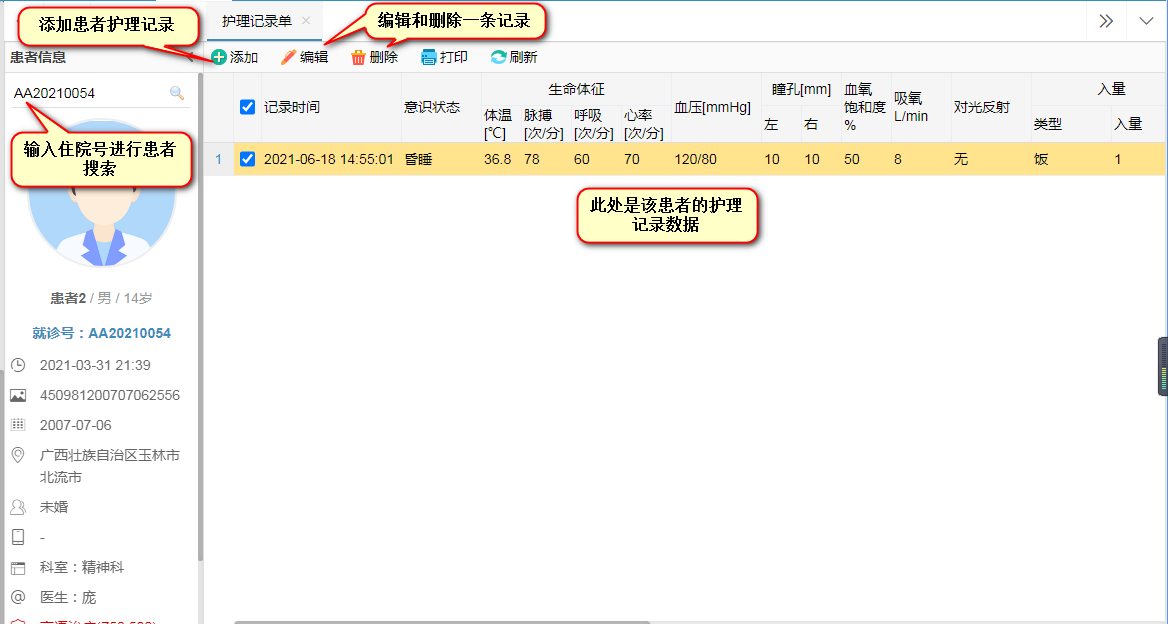The image size is (1168, 624).
Task: Uncheck the 2021-06-18 14:55:01 record checkbox
Action: pyautogui.click(x=248, y=159)
